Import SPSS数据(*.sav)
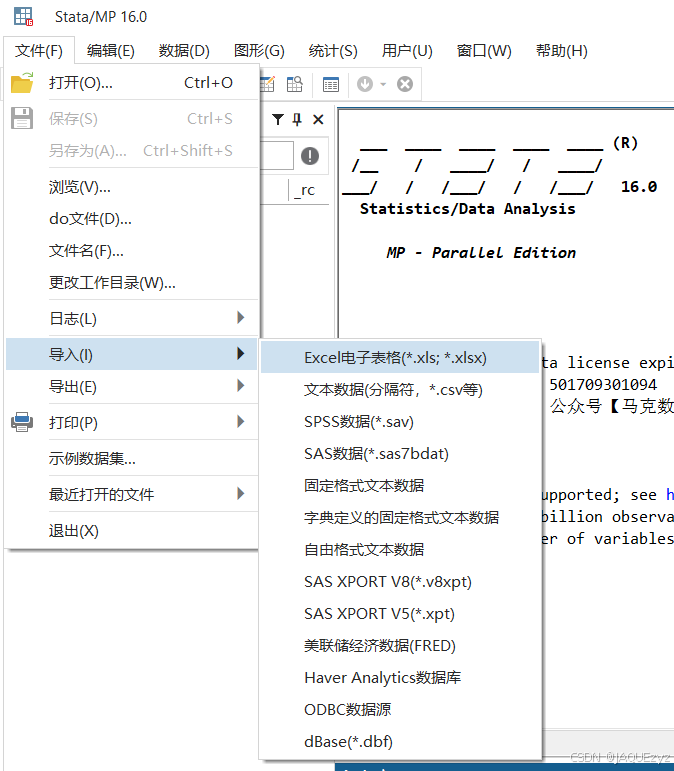 [x=400, y=421]
